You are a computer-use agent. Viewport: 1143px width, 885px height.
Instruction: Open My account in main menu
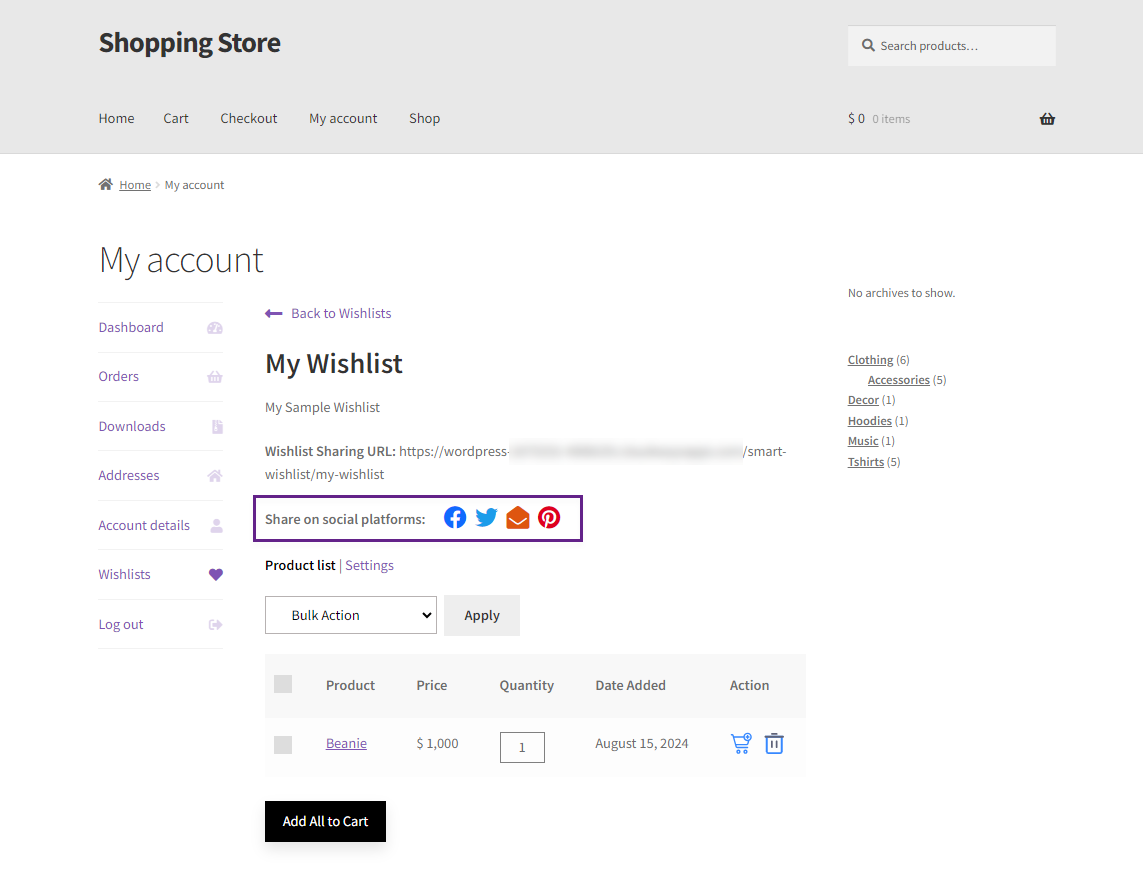click(343, 118)
